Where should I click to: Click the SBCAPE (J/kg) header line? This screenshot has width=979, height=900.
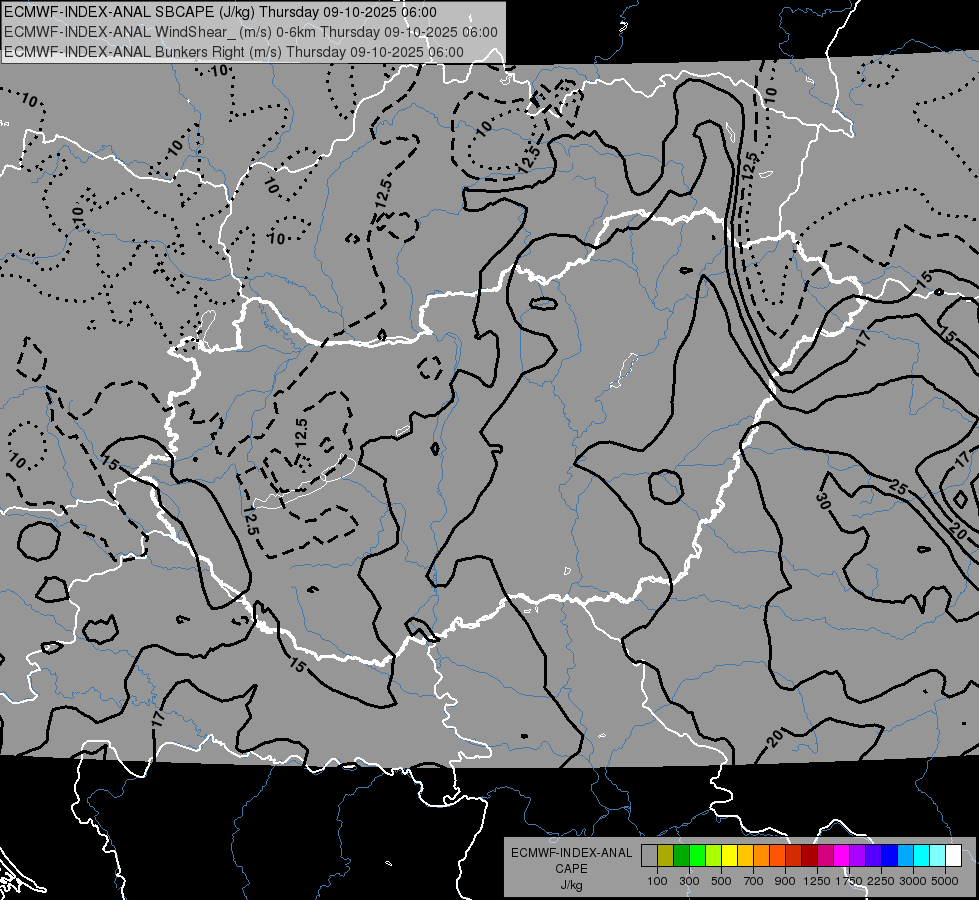point(220,12)
